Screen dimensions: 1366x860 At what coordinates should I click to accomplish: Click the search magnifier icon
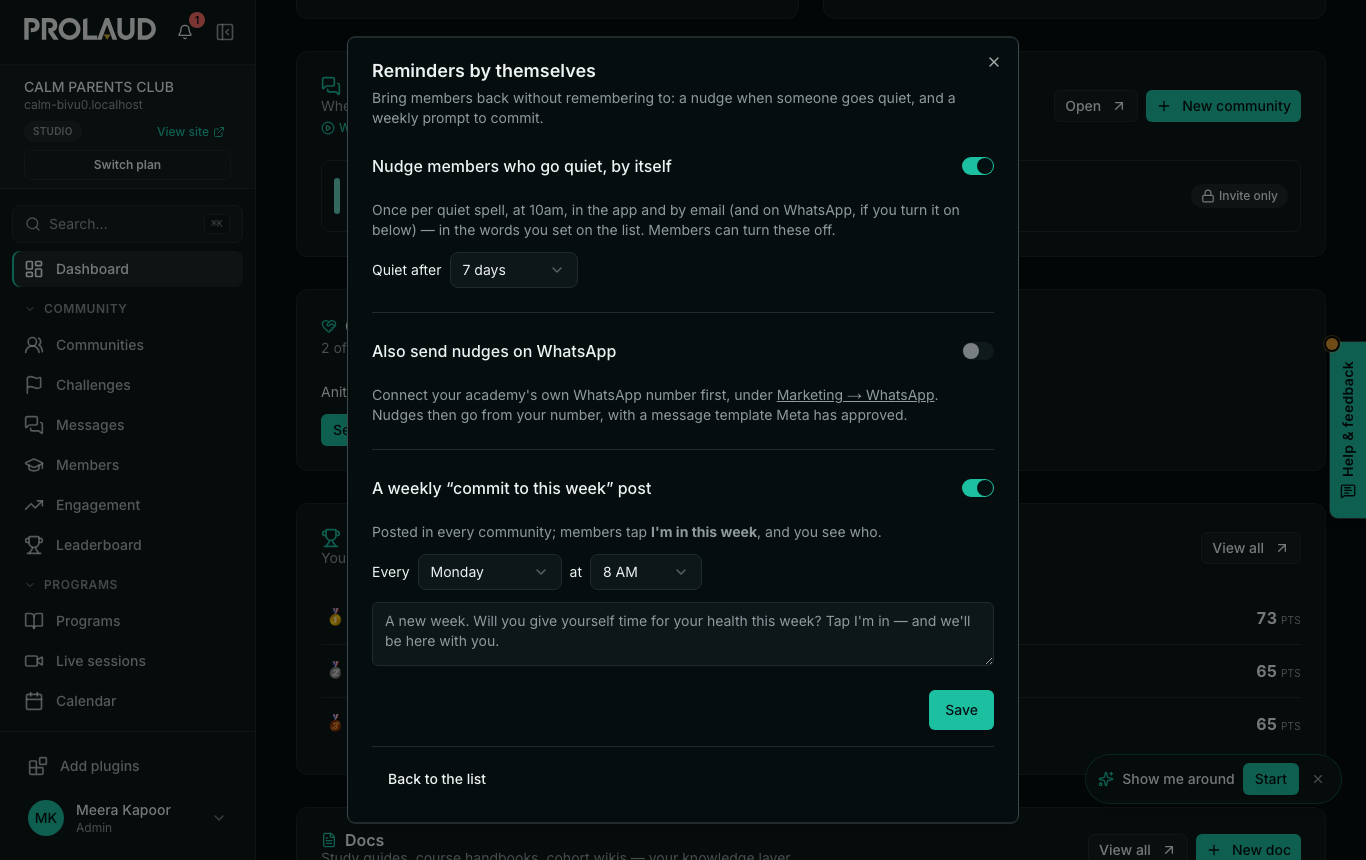click(x=33, y=224)
